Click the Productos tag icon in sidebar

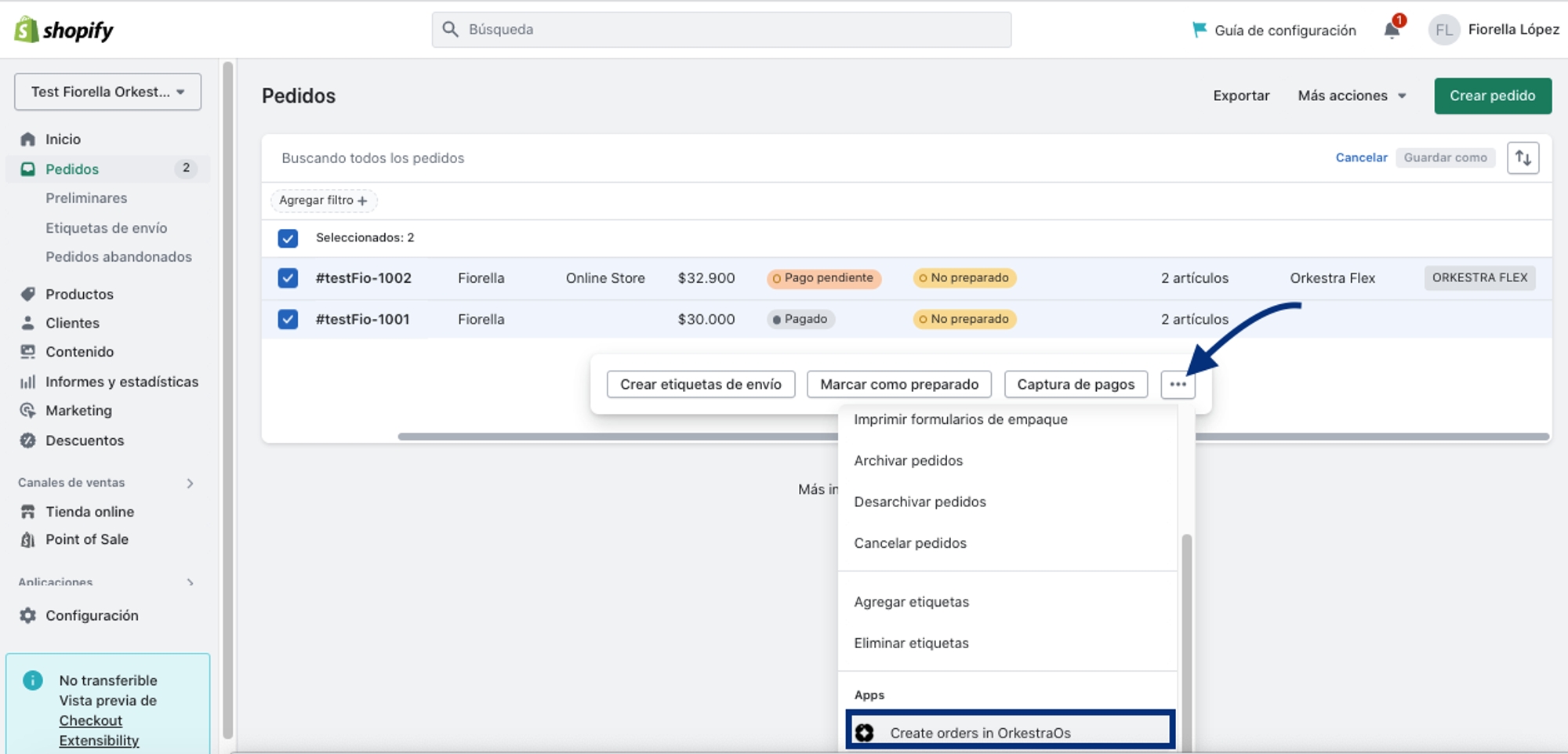28,294
